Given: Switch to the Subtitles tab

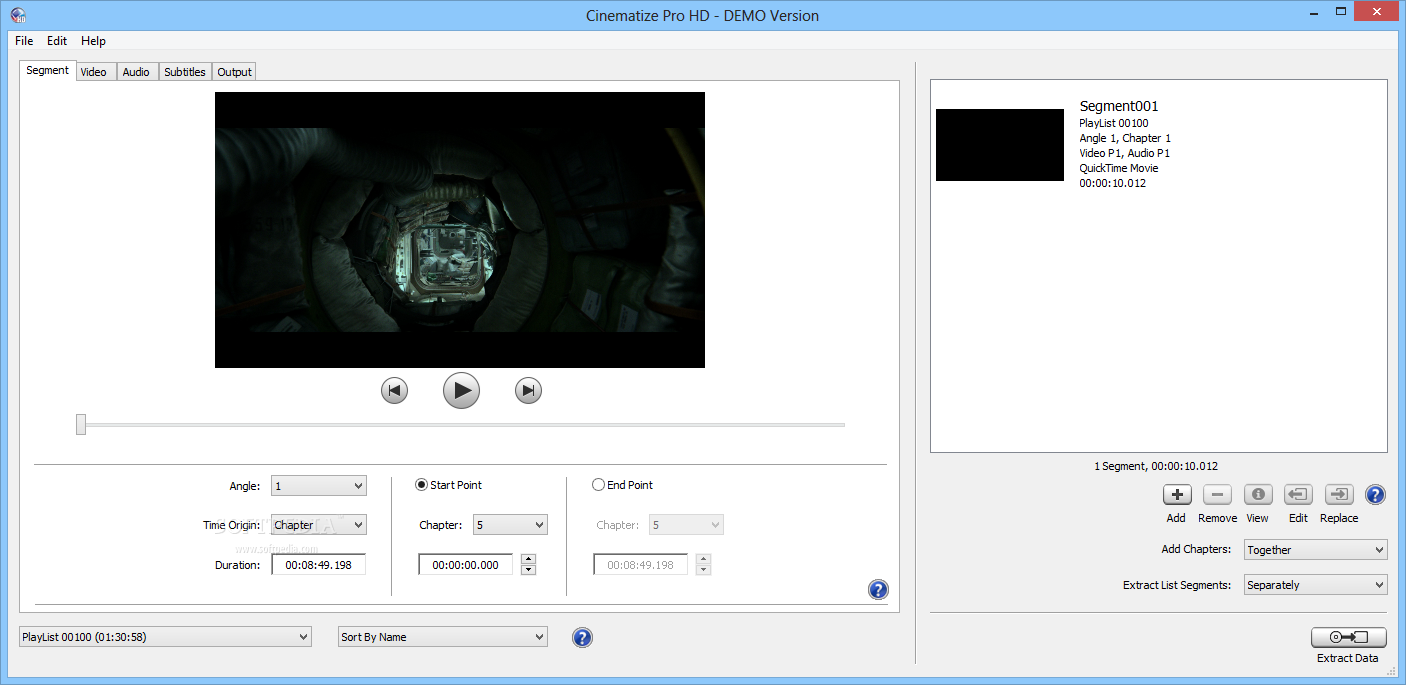Looking at the screenshot, I should [x=185, y=72].
